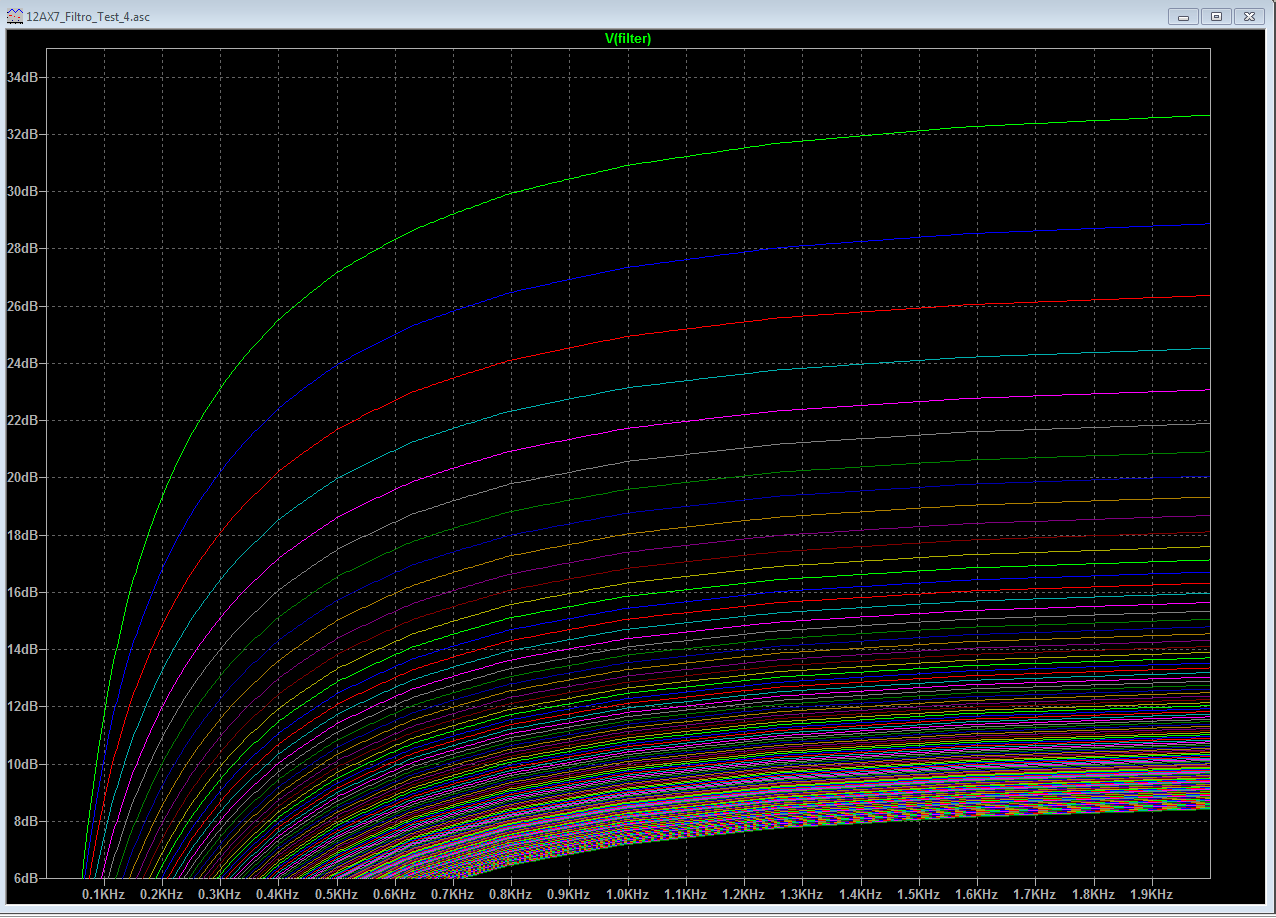Click the 16dB label on left axis
The image size is (1276, 918).
pos(22,592)
